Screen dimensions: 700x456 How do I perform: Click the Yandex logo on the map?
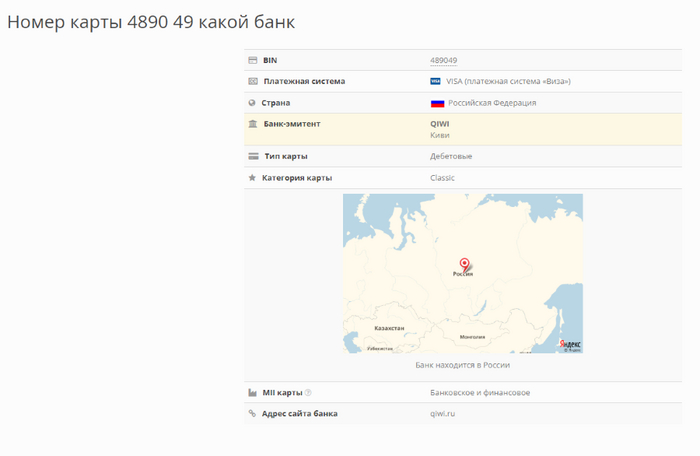pyautogui.click(x=569, y=343)
